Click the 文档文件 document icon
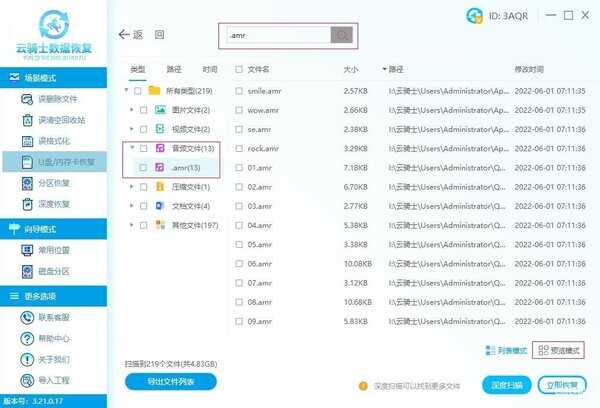 point(160,206)
